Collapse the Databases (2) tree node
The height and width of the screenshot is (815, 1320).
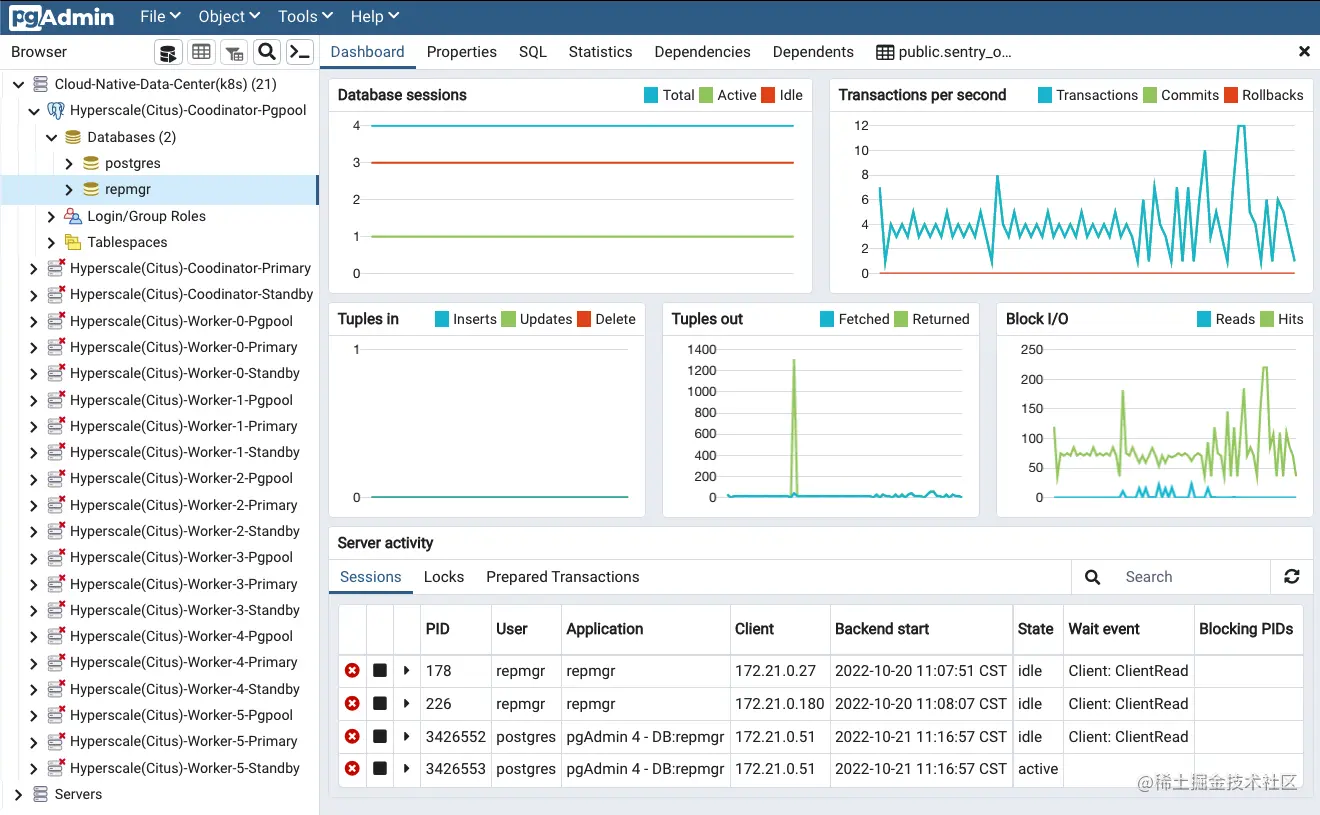[x=52, y=137]
